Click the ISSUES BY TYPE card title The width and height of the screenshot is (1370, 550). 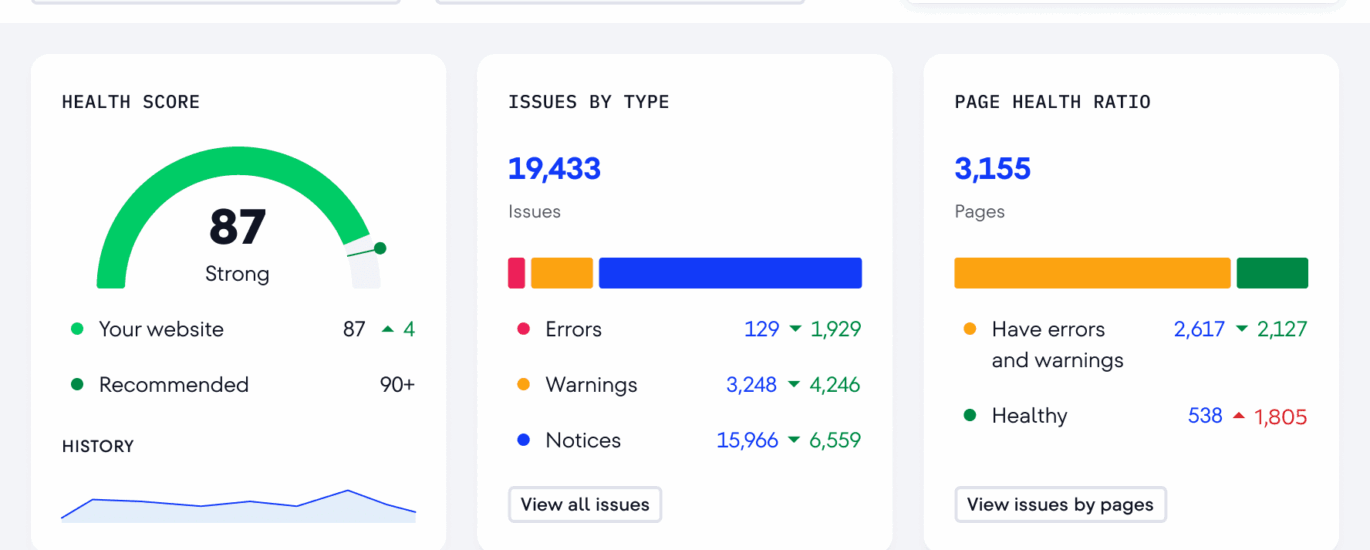coord(589,102)
